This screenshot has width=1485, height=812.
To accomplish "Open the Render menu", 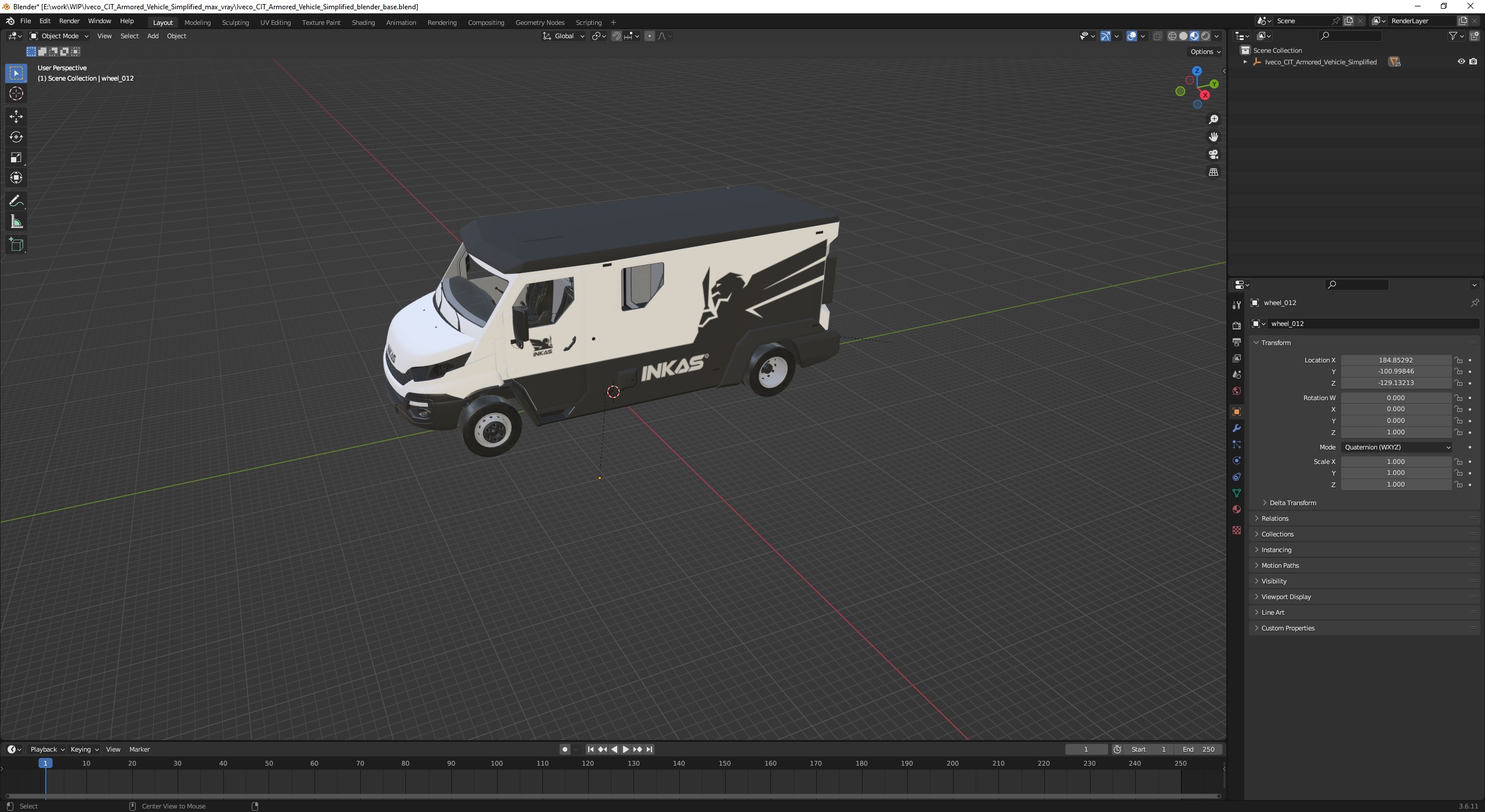I will coord(69,21).
